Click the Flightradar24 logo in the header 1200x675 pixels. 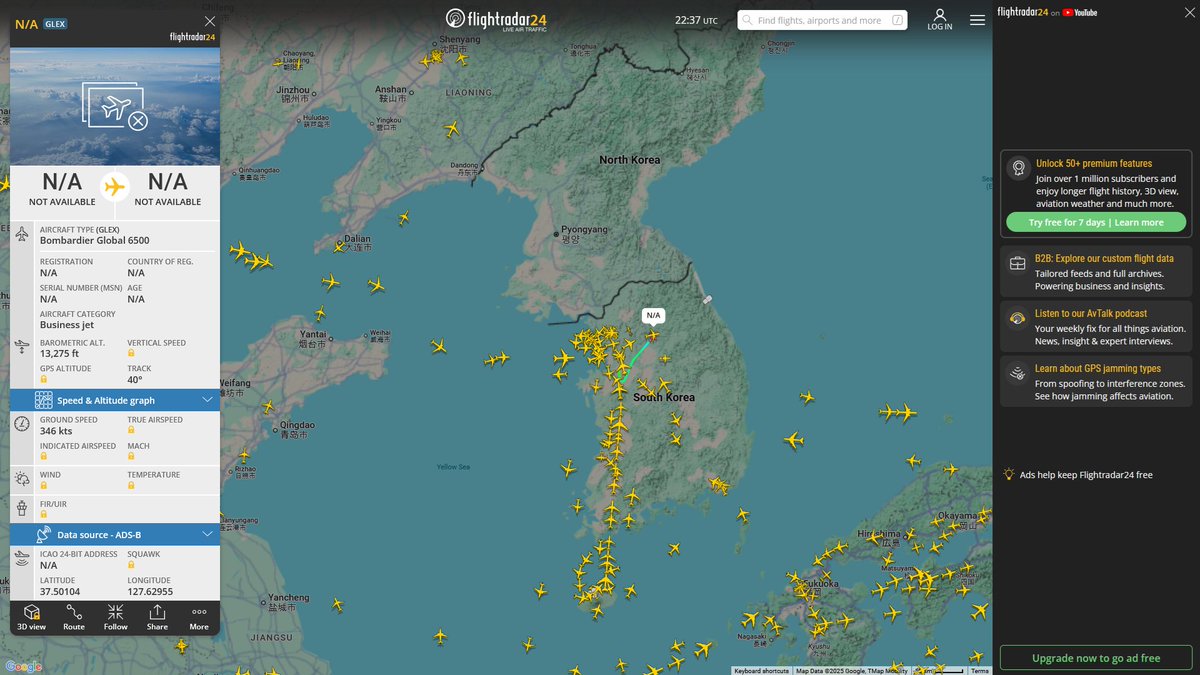pyautogui.click(x=496, y=20)
